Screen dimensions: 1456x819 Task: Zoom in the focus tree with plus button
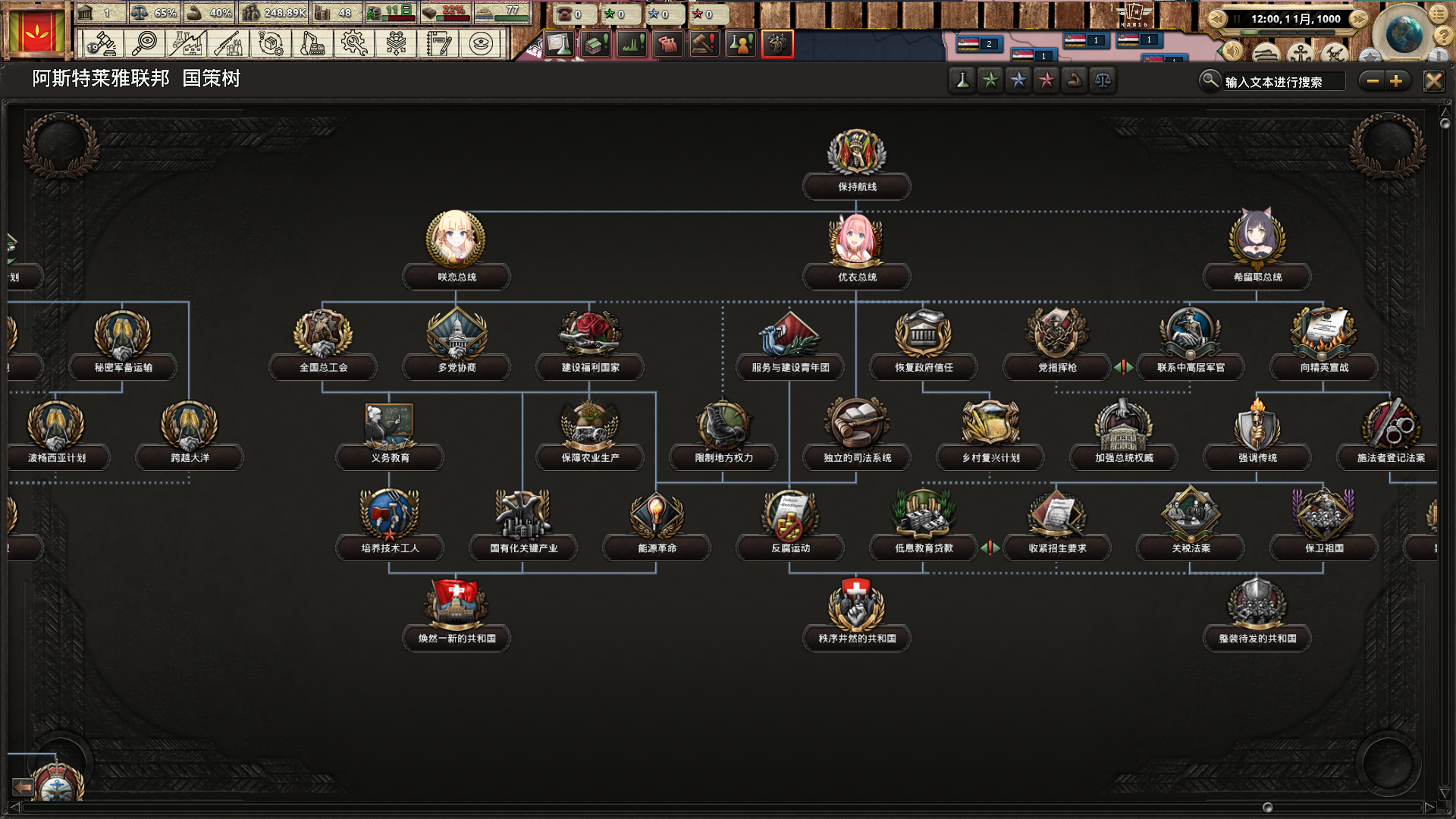[x=1396, y=81]
